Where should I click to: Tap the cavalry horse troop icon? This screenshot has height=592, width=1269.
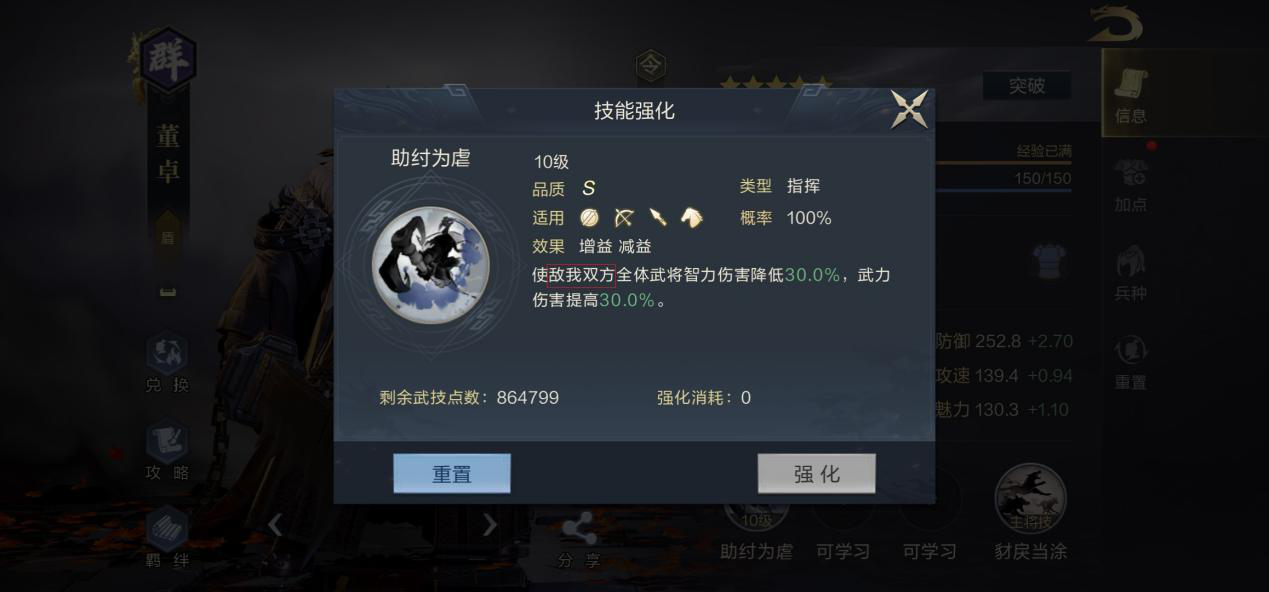coord(692,218)
